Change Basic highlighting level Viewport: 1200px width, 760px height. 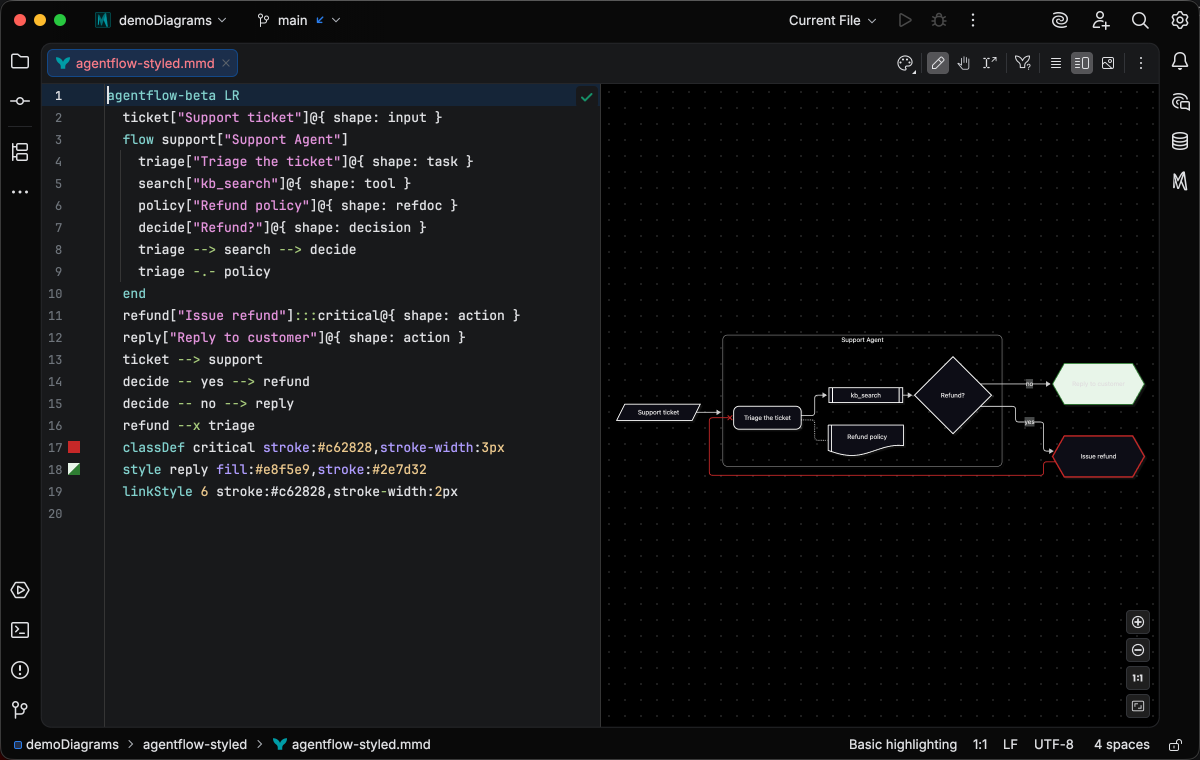[x=903, y=744]
